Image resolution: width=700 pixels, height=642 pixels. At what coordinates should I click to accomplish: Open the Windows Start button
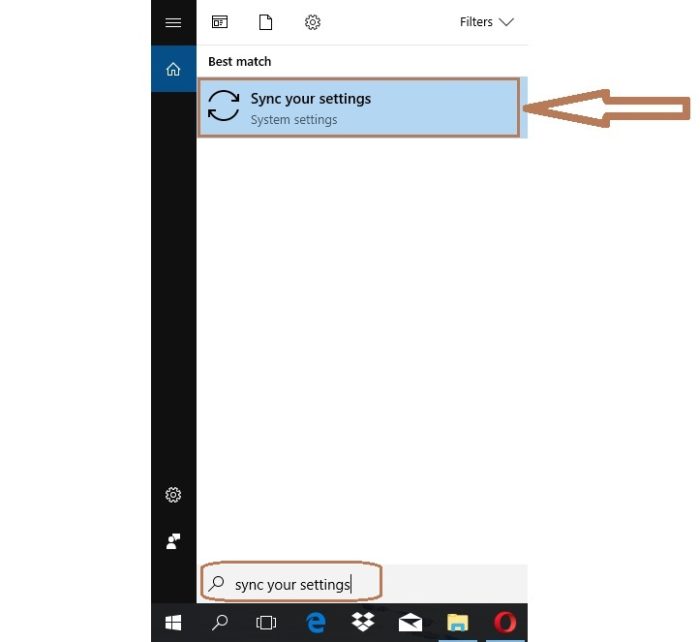[x=173, y=622]
